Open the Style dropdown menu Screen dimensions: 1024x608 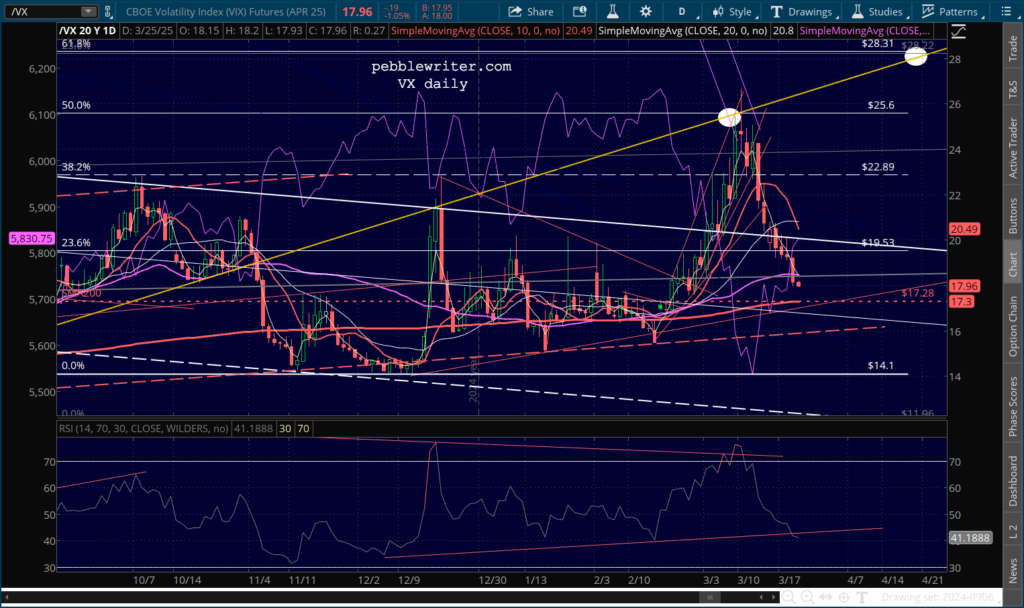click(733, 11)
